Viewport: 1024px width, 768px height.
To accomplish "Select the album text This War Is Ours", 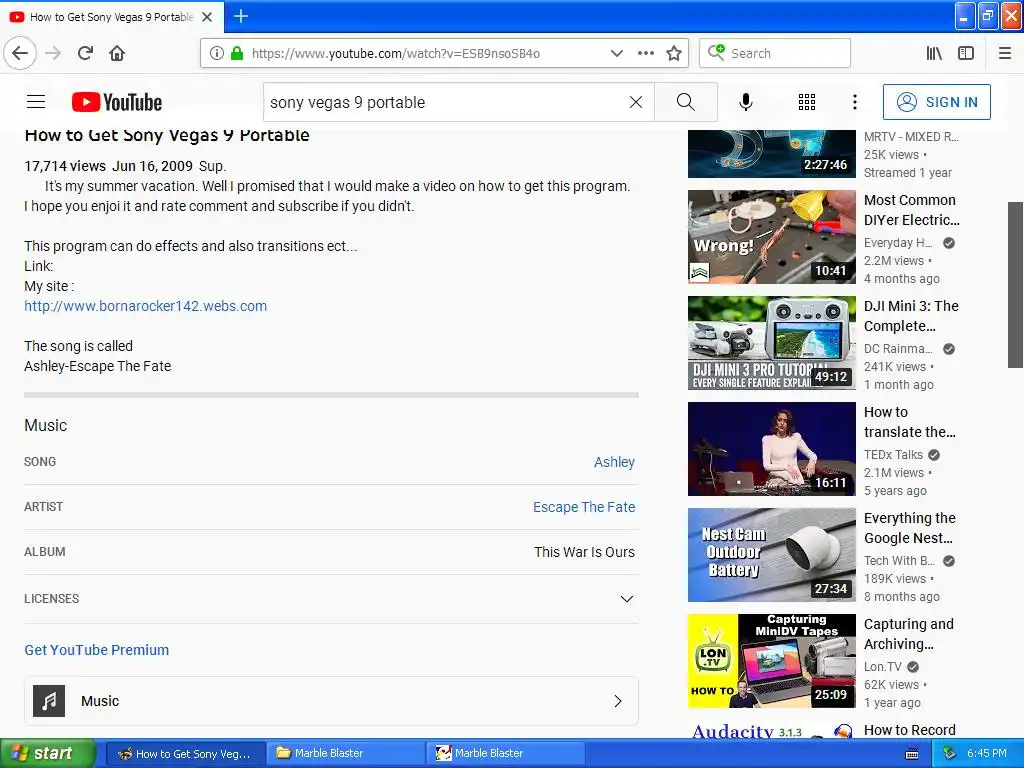I will tap(584, 552).
